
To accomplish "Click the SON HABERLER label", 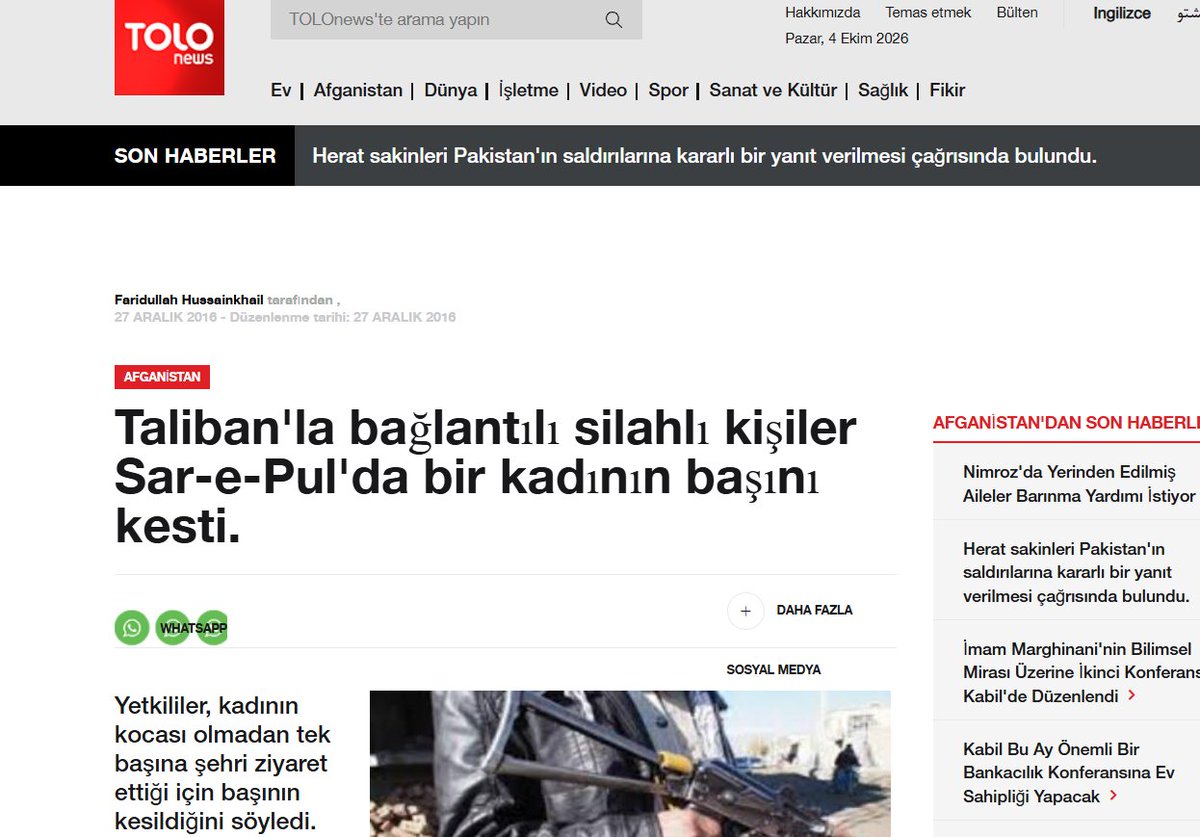I will 195,156.
